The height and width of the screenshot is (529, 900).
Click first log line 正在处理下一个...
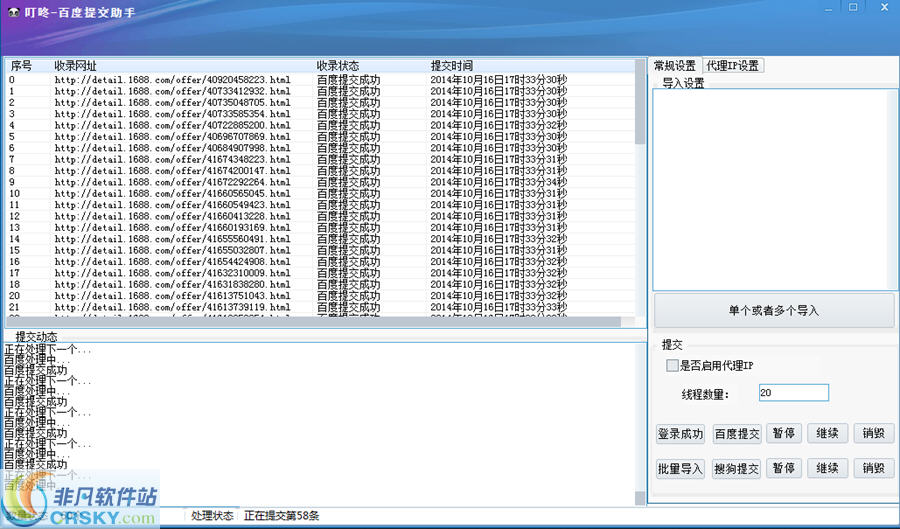[48, 349]
